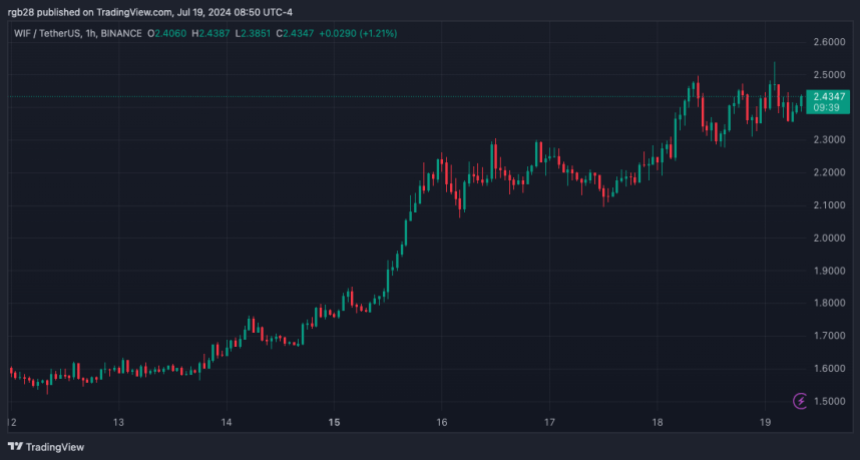The width and height of the screenshot is (860, 460).
Task: Click the 2.0000 price scale label
Action: (x=829, y=238)
